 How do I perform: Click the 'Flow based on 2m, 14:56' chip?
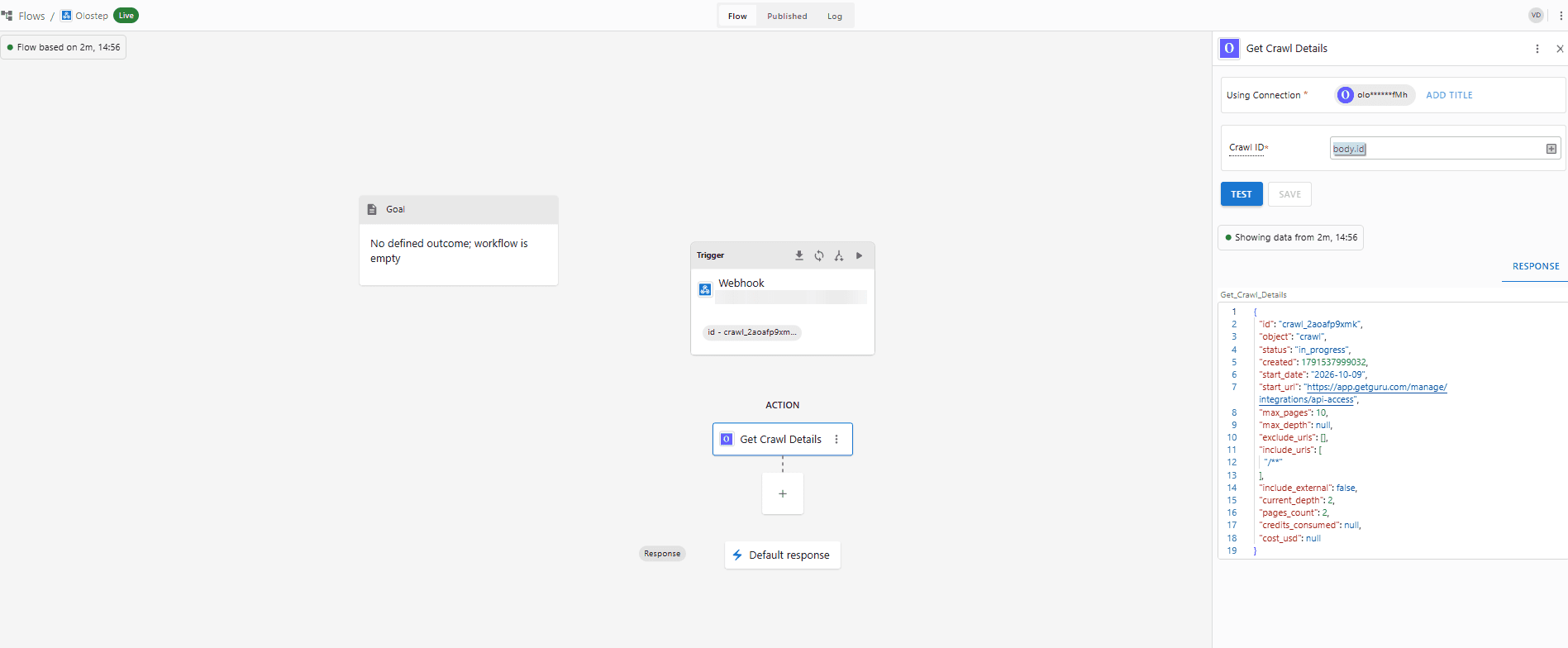[64, 47]
